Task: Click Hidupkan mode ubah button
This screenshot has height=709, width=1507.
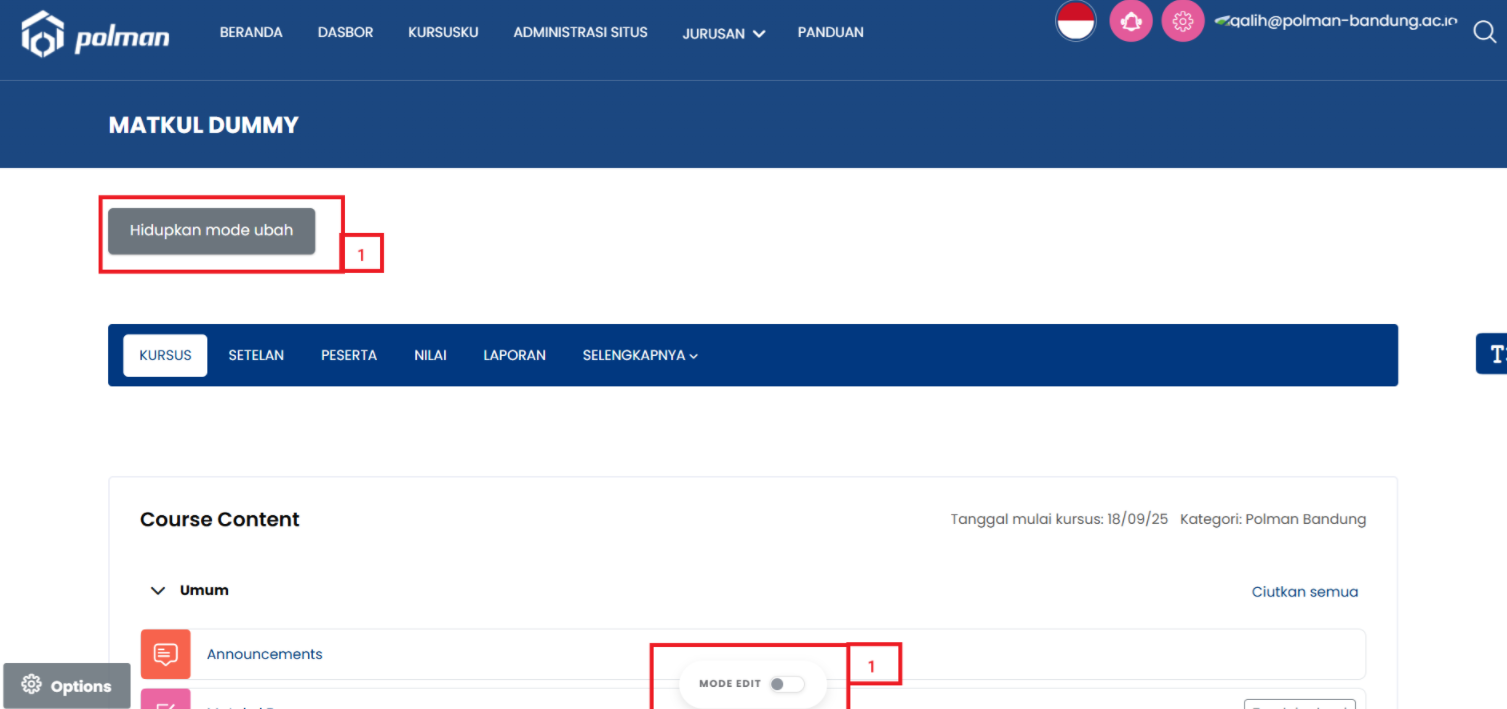Action: pos(211,231)
